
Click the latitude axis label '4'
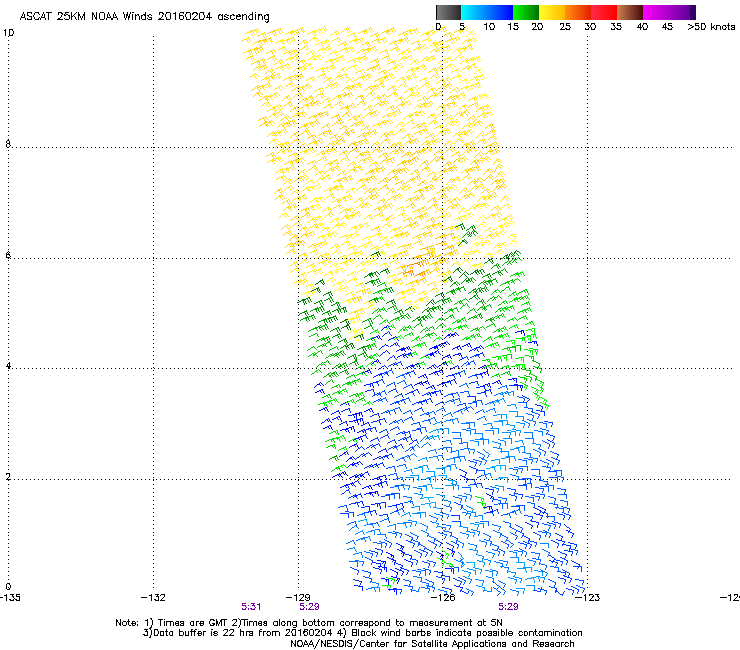pos(8,366)
